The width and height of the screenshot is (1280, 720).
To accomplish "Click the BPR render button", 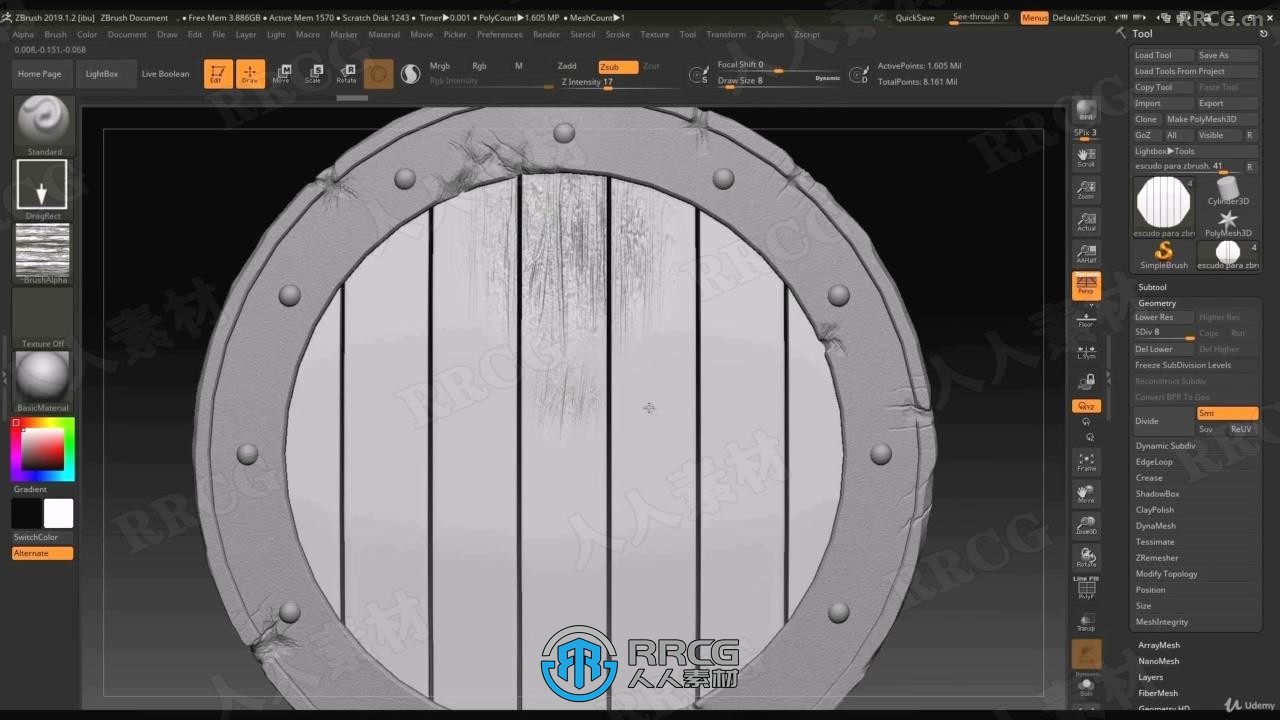I will click(1086, 110).
